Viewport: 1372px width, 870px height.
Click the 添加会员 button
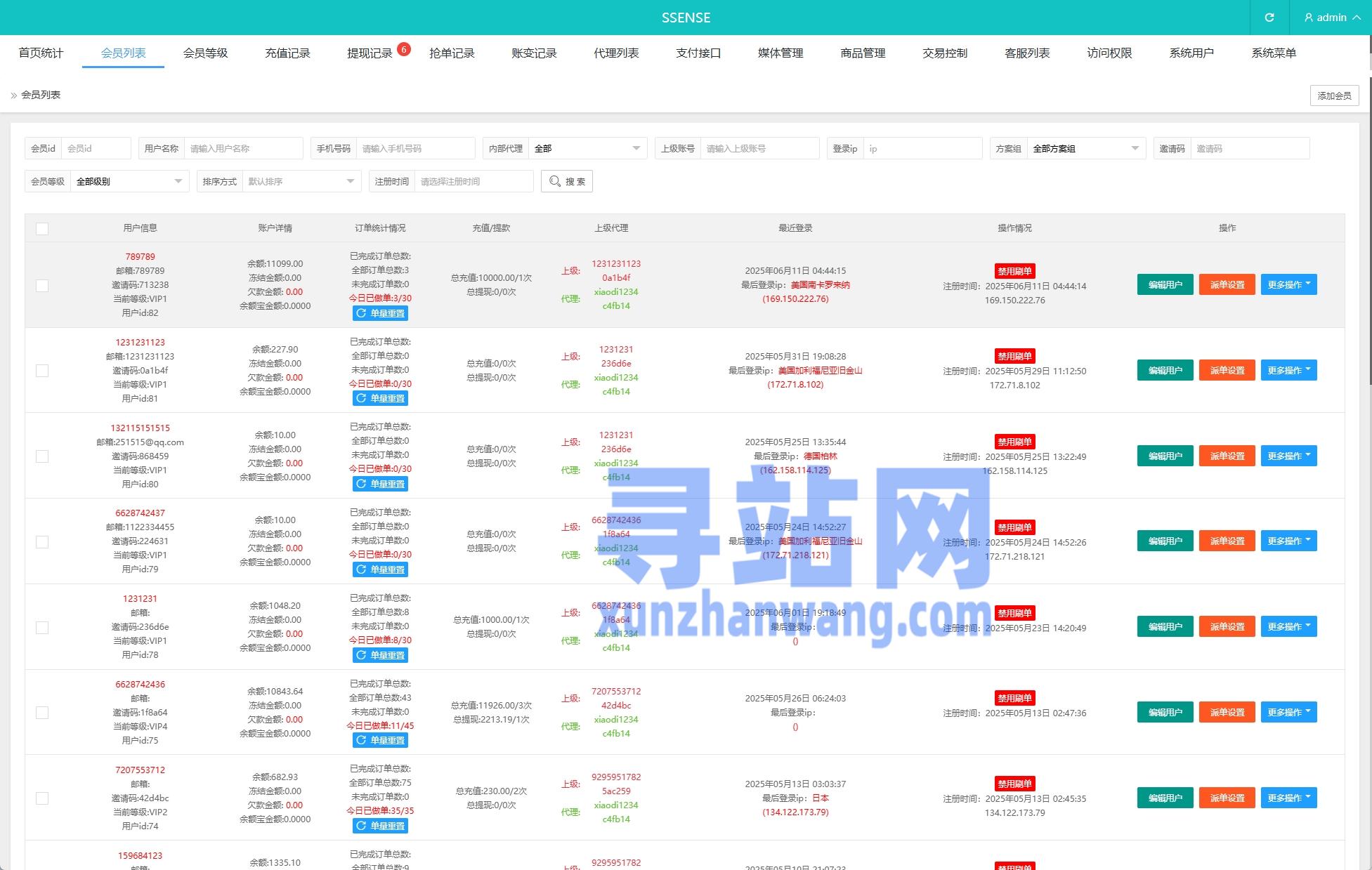[1334, 95]
